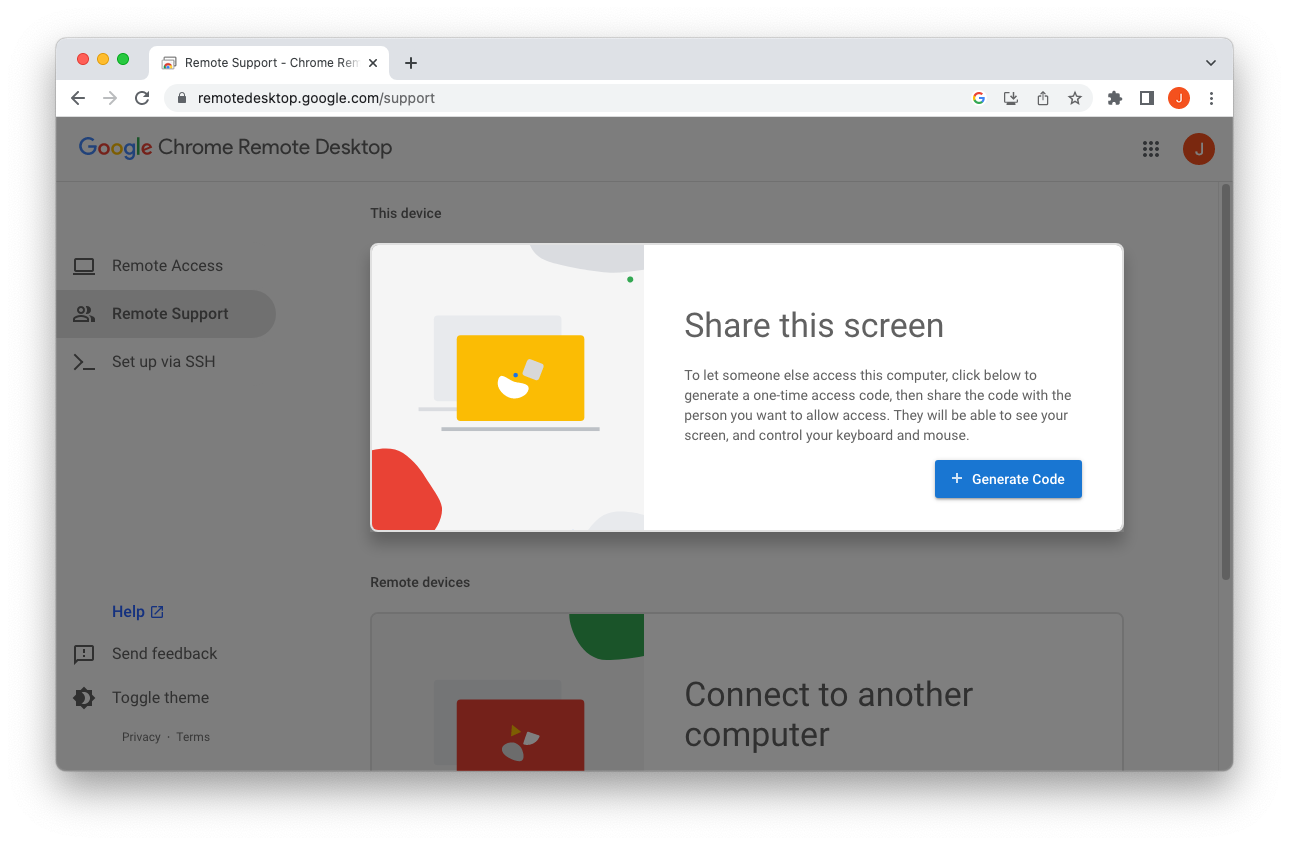1289x845 pixels.
Task: Open a new browser tab
Action: pos(411,63)
